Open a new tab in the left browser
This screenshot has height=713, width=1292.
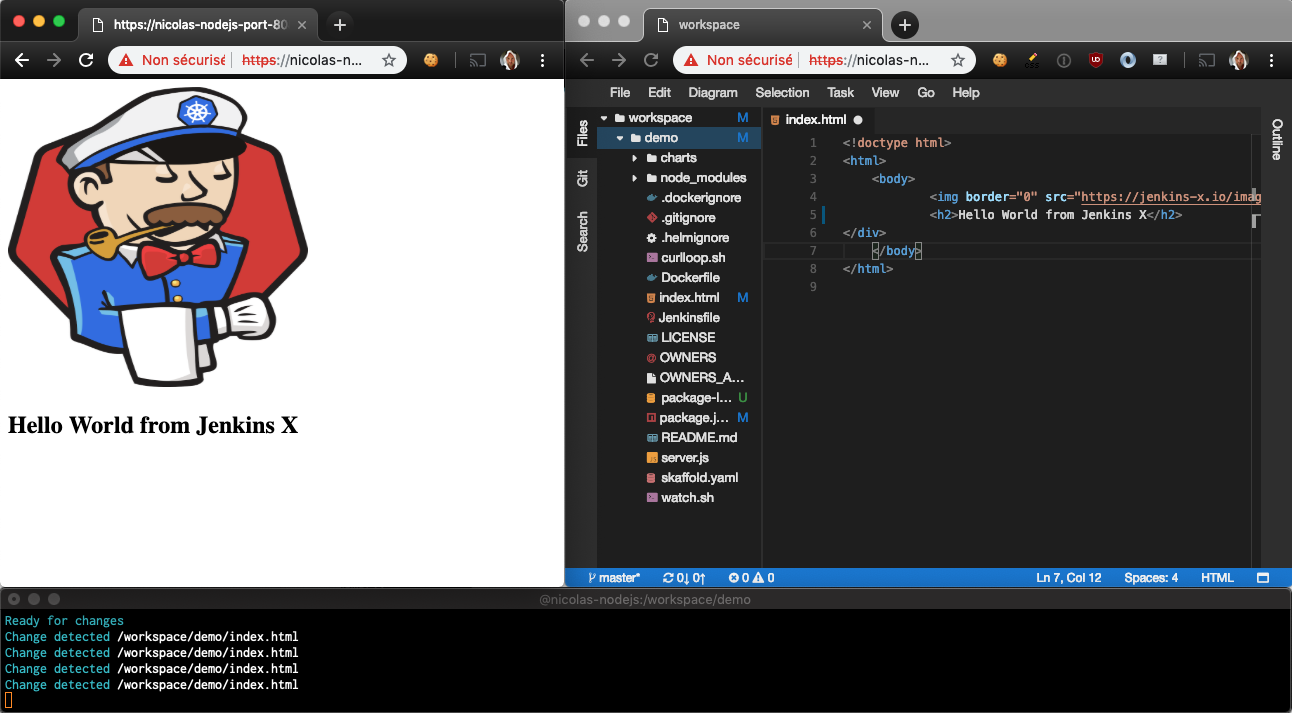[x=340, y=25]
